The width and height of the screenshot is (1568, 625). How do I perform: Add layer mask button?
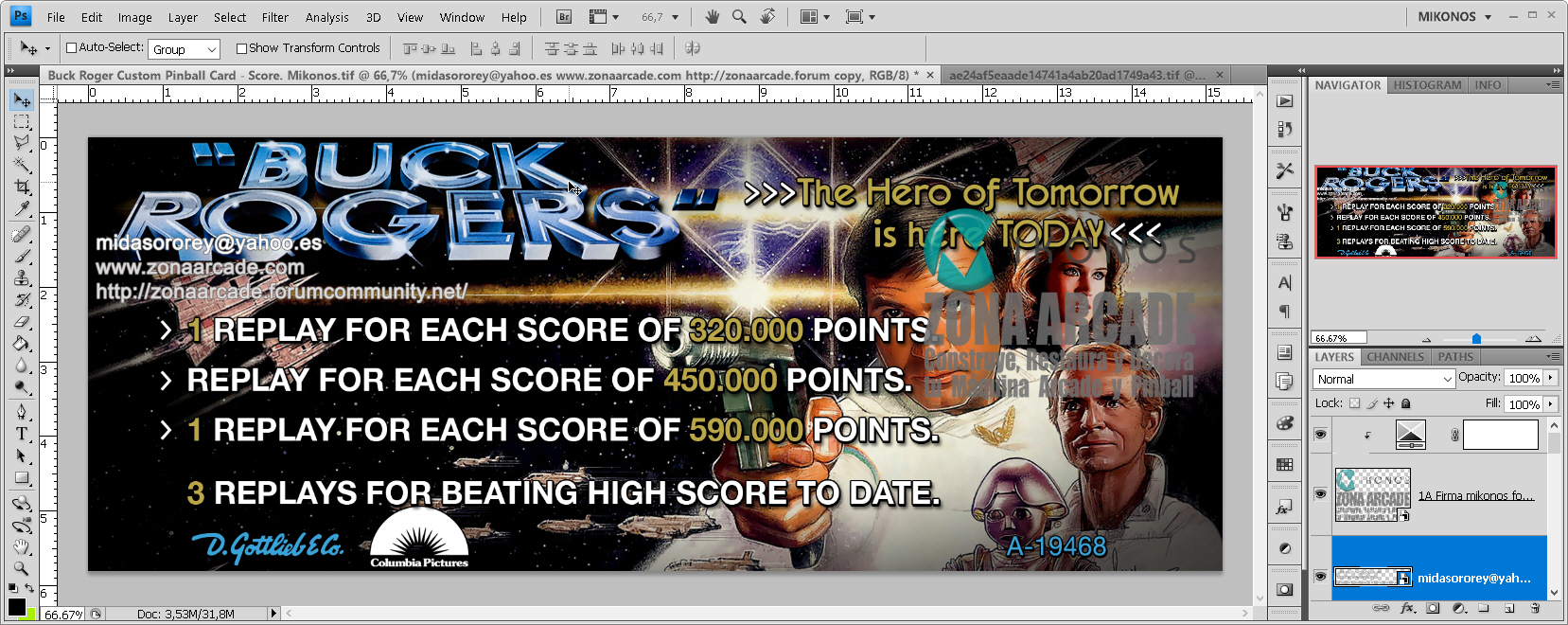(1433, 608)
